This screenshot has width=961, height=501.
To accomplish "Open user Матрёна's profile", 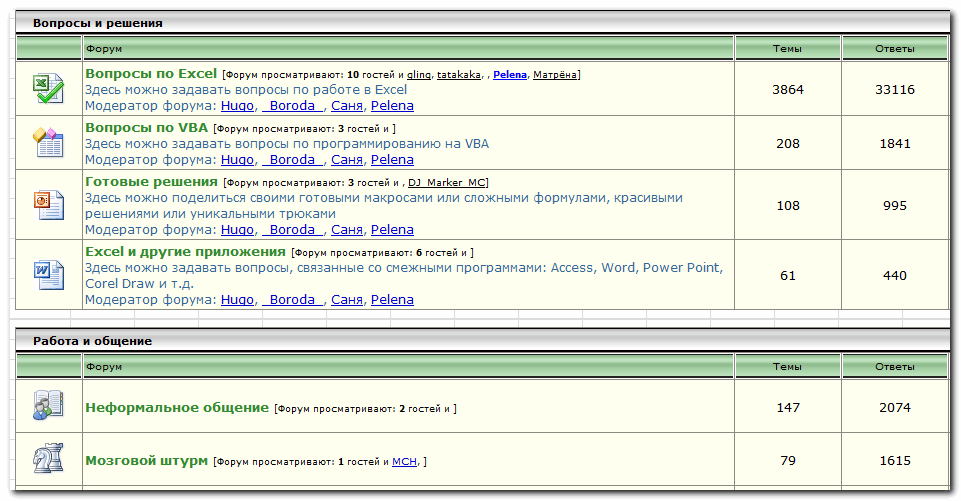I will 555,75.
